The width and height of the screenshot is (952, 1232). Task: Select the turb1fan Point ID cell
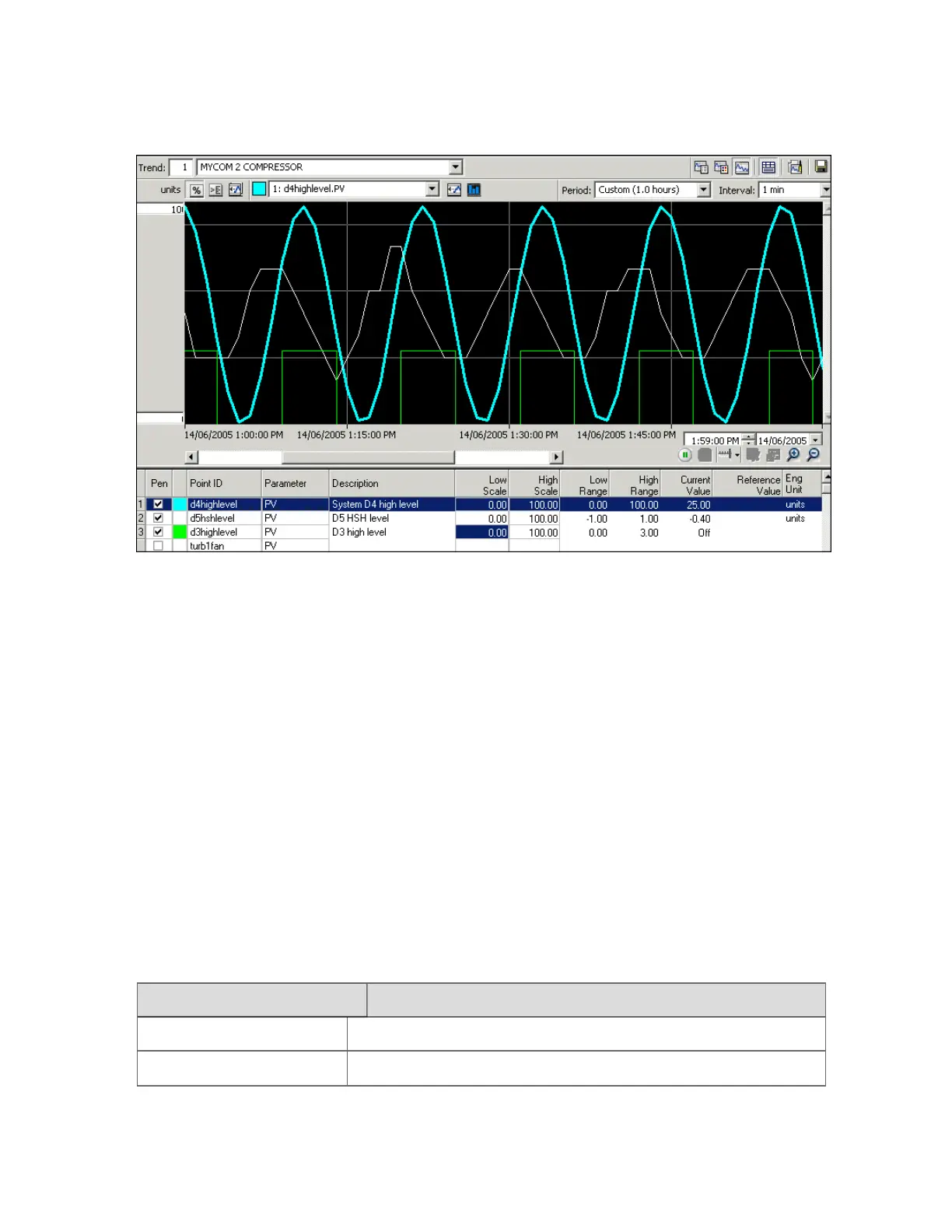click(x=224, y=546)
